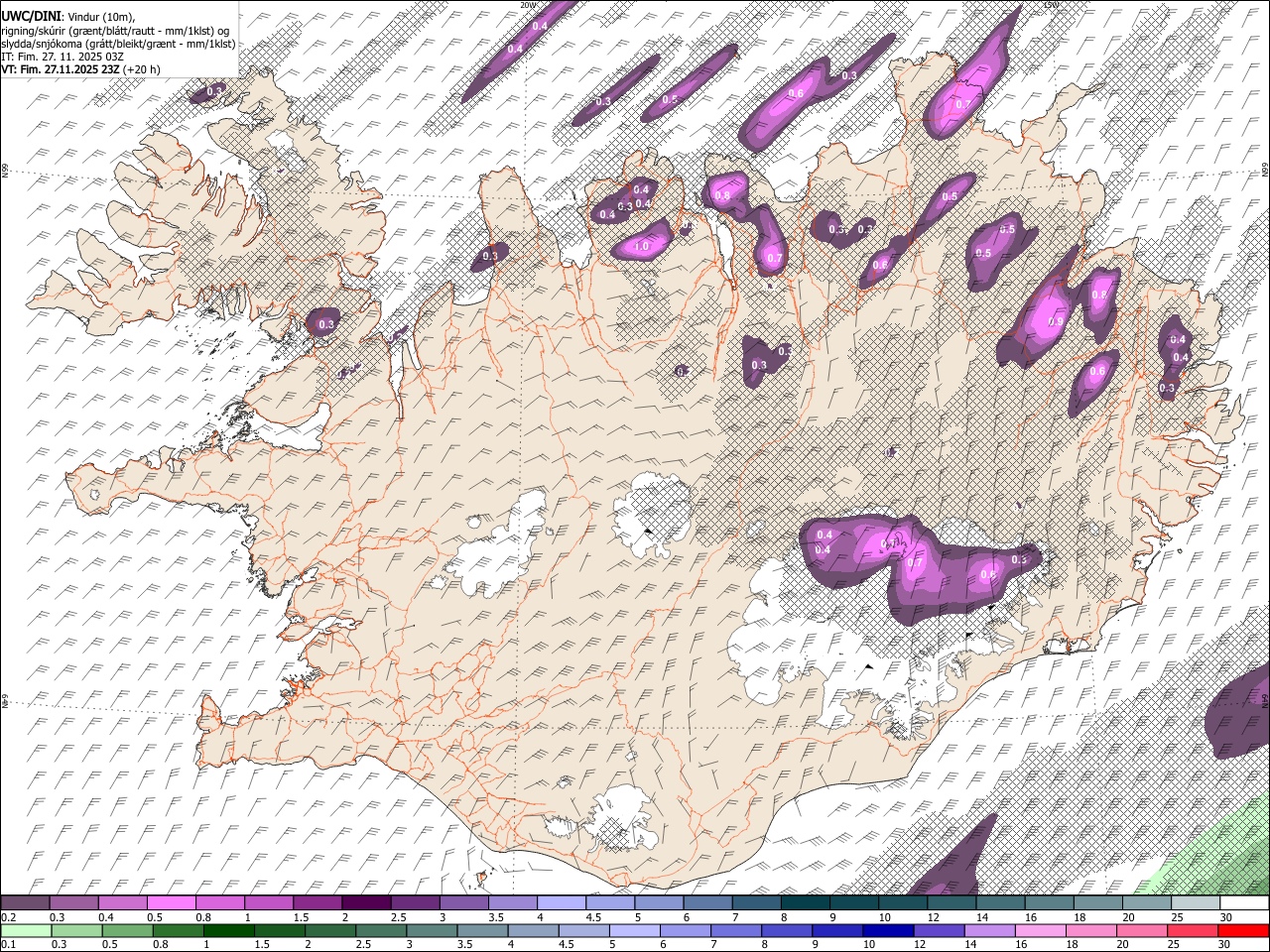This screenshot has width=1270, height=952.
Task: Click the 'VT: Fim. 27.11.2025 23Z (+20 h)' valid time
Action: click(x=81, y=69)
